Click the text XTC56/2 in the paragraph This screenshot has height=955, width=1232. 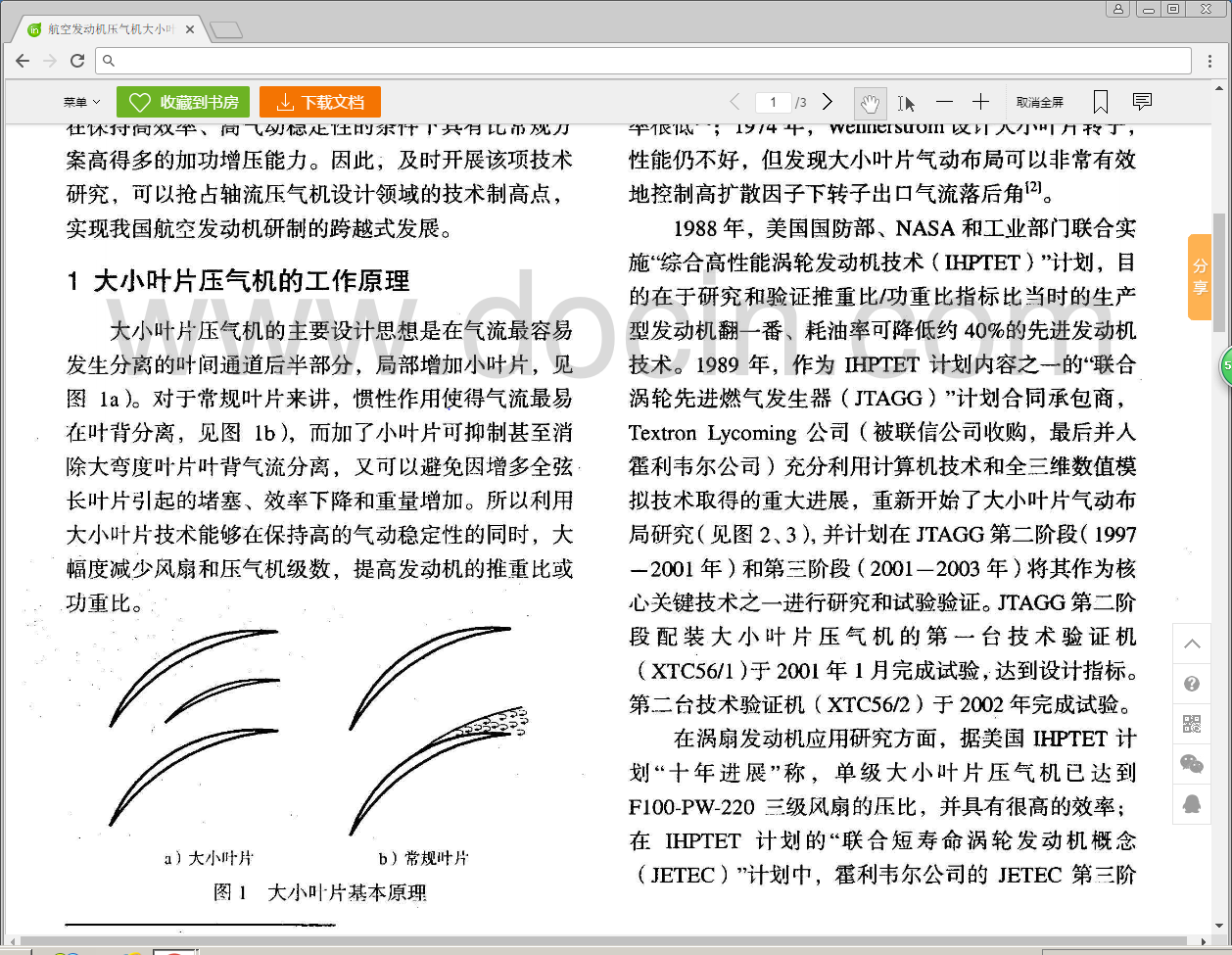870,704
